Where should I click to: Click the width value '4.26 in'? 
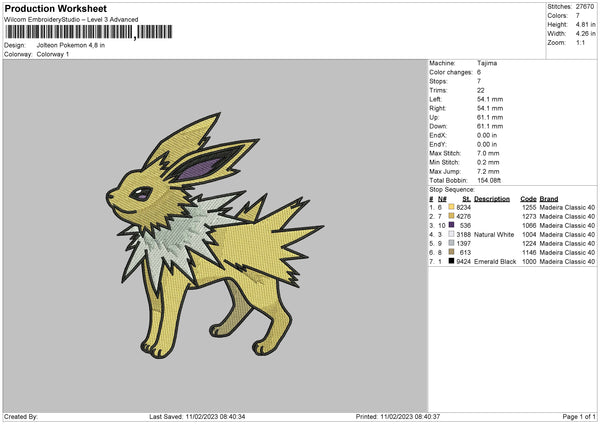[585, 34]
